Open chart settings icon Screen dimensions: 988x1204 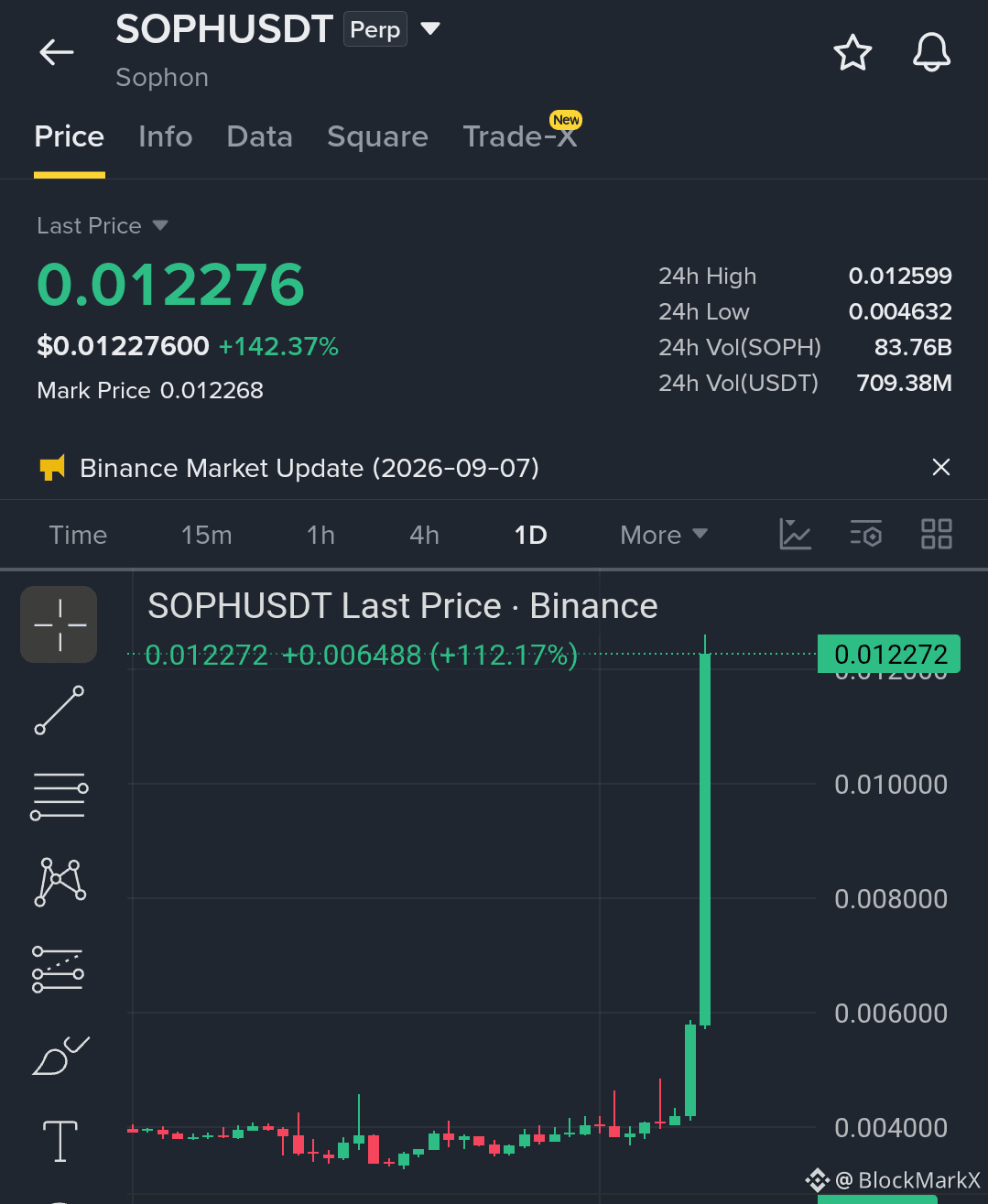865,534
